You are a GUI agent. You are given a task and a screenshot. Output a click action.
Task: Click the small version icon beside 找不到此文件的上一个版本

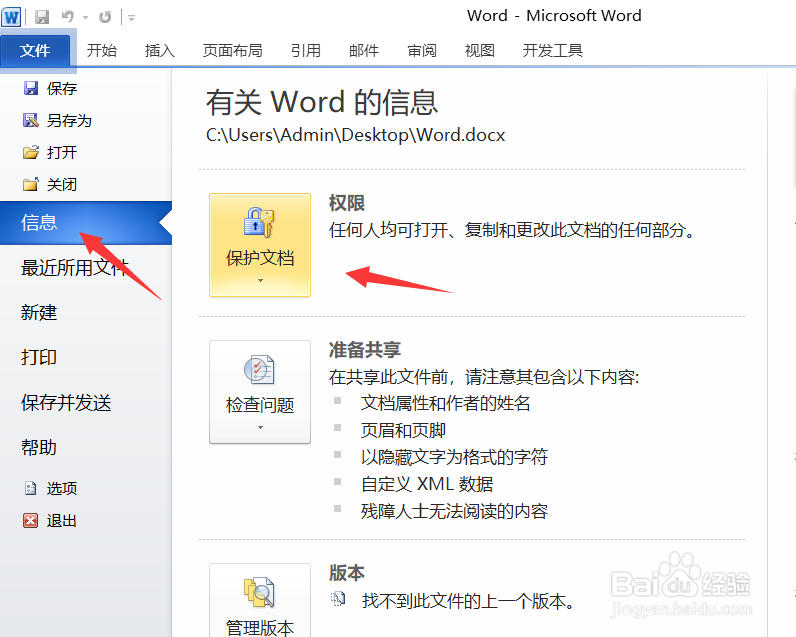[338, 599]
